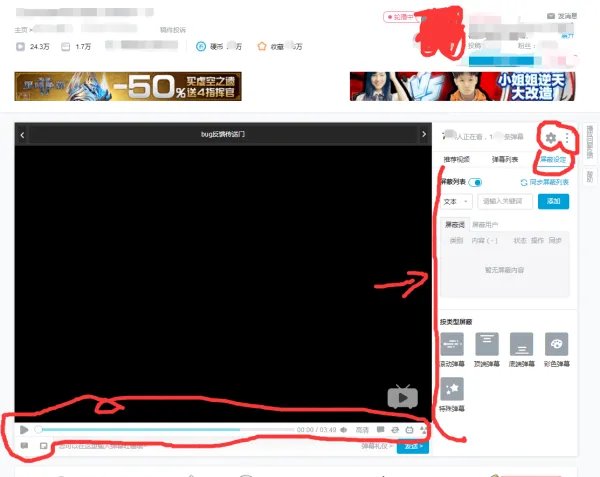600x477 pixels.
Task: Click the 硬币 coin icon
Action: click(201, 47)
